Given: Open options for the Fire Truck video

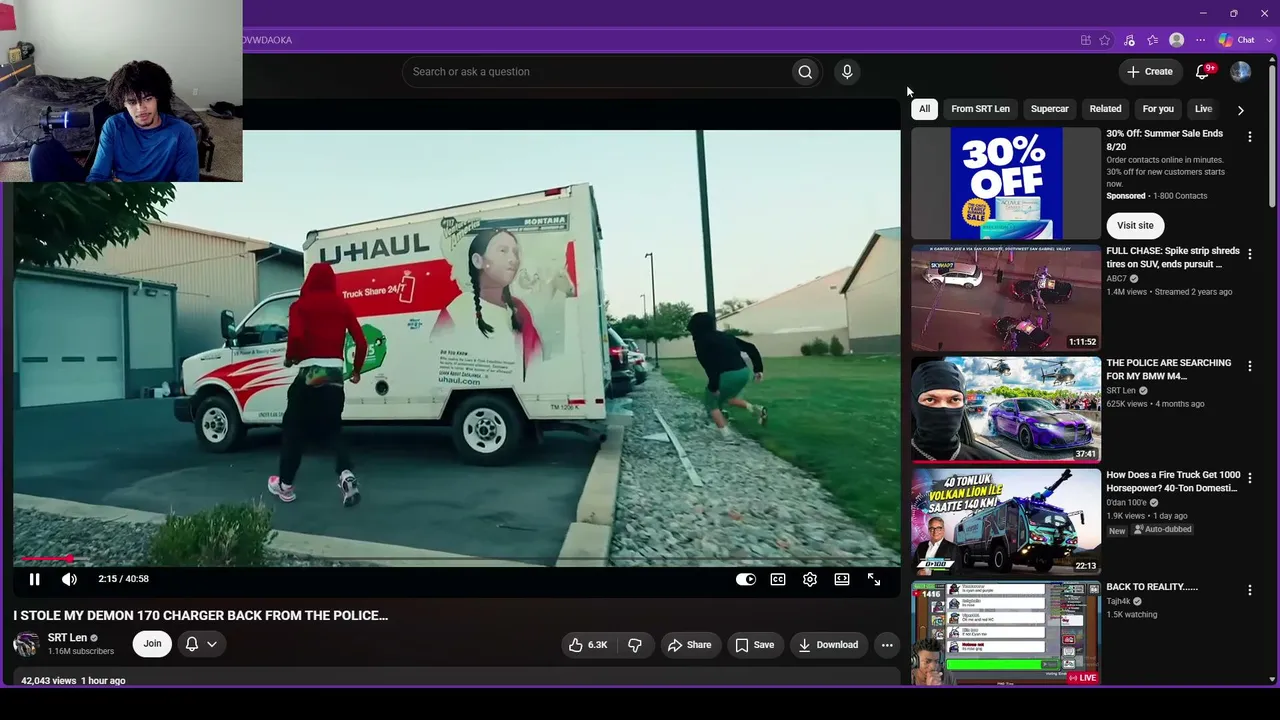Looking at the screenshot, I should [1250, 479].
